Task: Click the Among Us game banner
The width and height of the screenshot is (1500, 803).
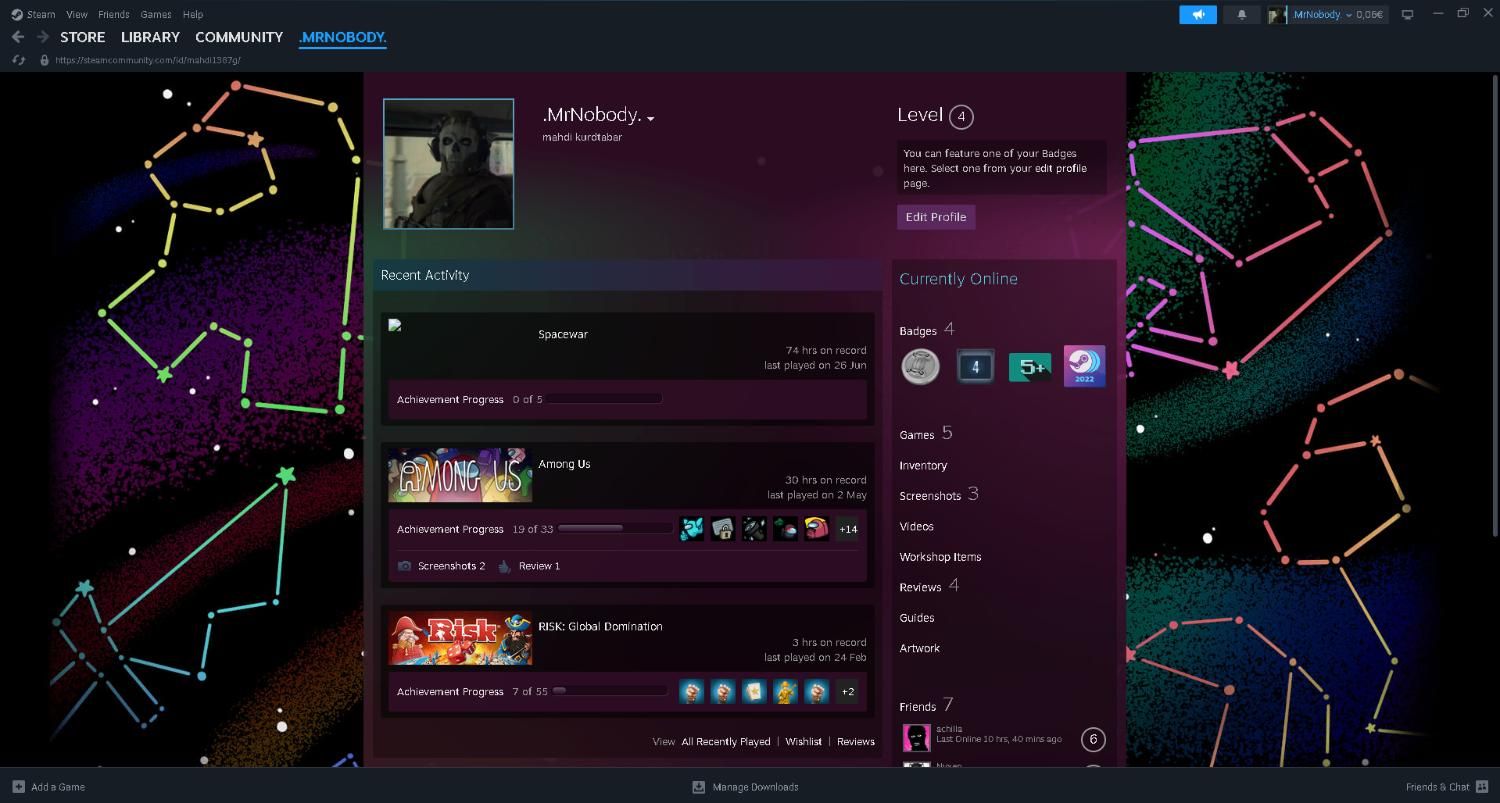Action: (x=460, y=476)
